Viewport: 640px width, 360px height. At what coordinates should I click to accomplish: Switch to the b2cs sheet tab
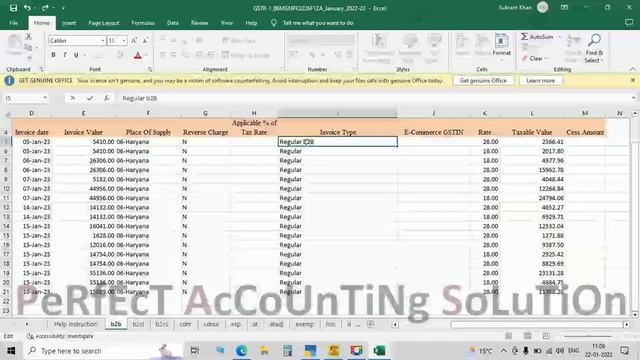click(162, 324)
